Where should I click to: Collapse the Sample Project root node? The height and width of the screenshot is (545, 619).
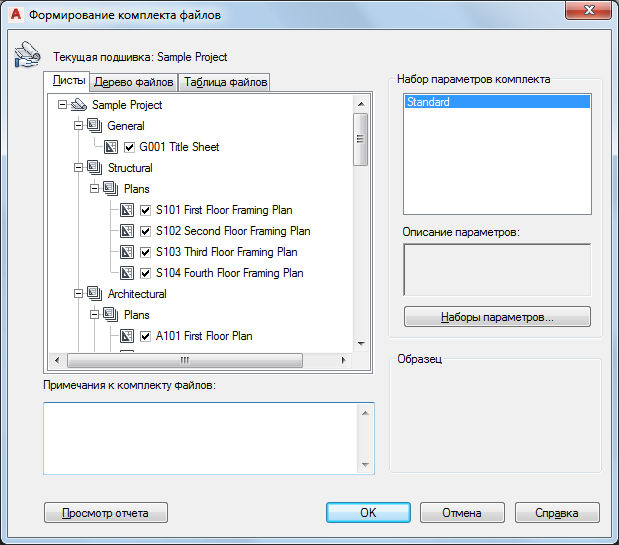click(62, 105)
